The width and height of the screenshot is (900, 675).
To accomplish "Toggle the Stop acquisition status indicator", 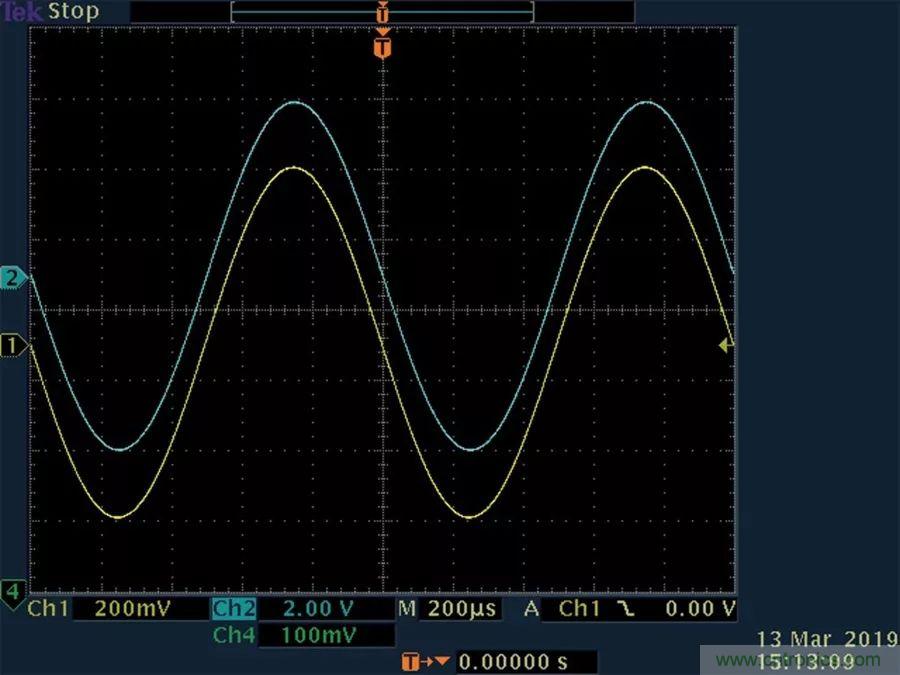I will tap(74, 12).
